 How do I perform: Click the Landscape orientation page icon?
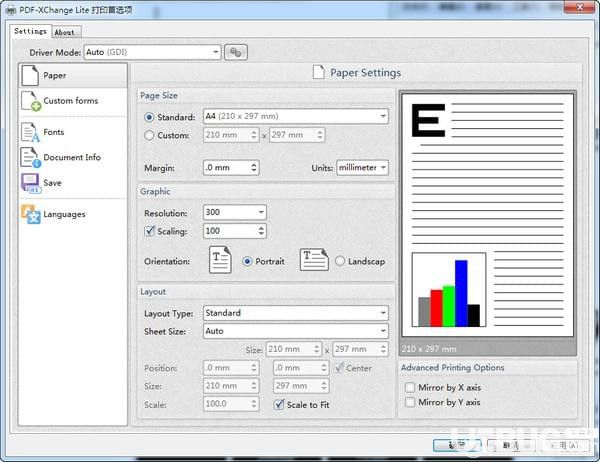(x=314, y=260)
